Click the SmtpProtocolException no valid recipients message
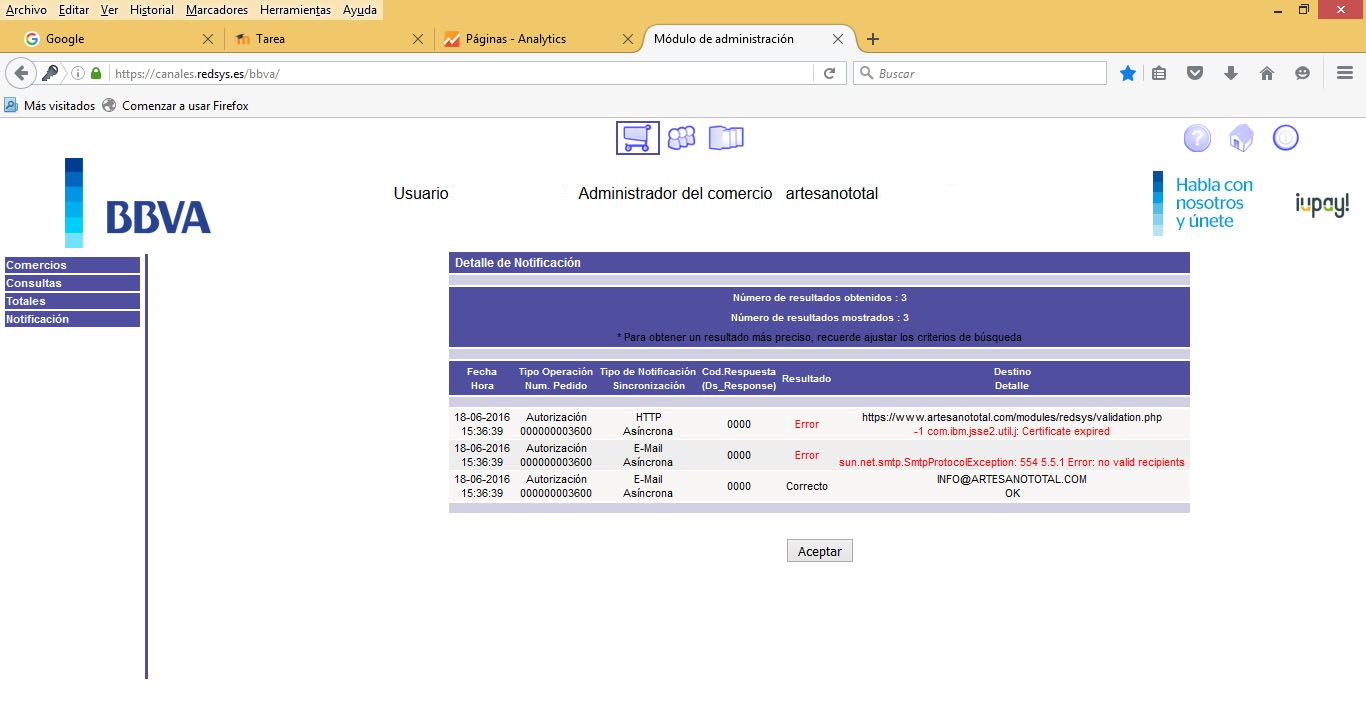The image size is (1366, 728). (1012, 462)
